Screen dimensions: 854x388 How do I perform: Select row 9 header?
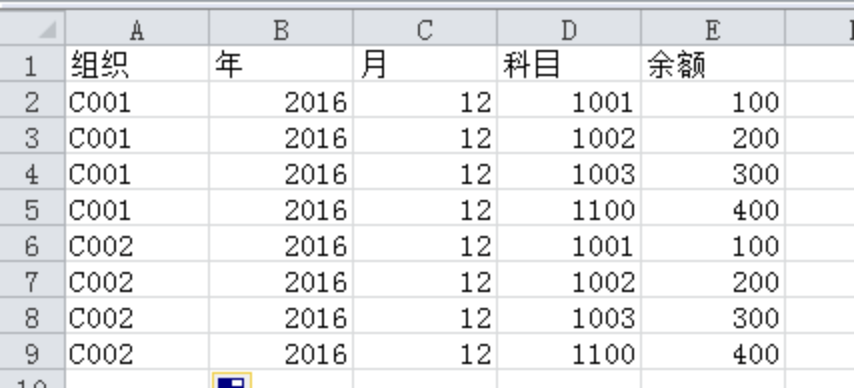pyautogui.click(x=32, y=352)
